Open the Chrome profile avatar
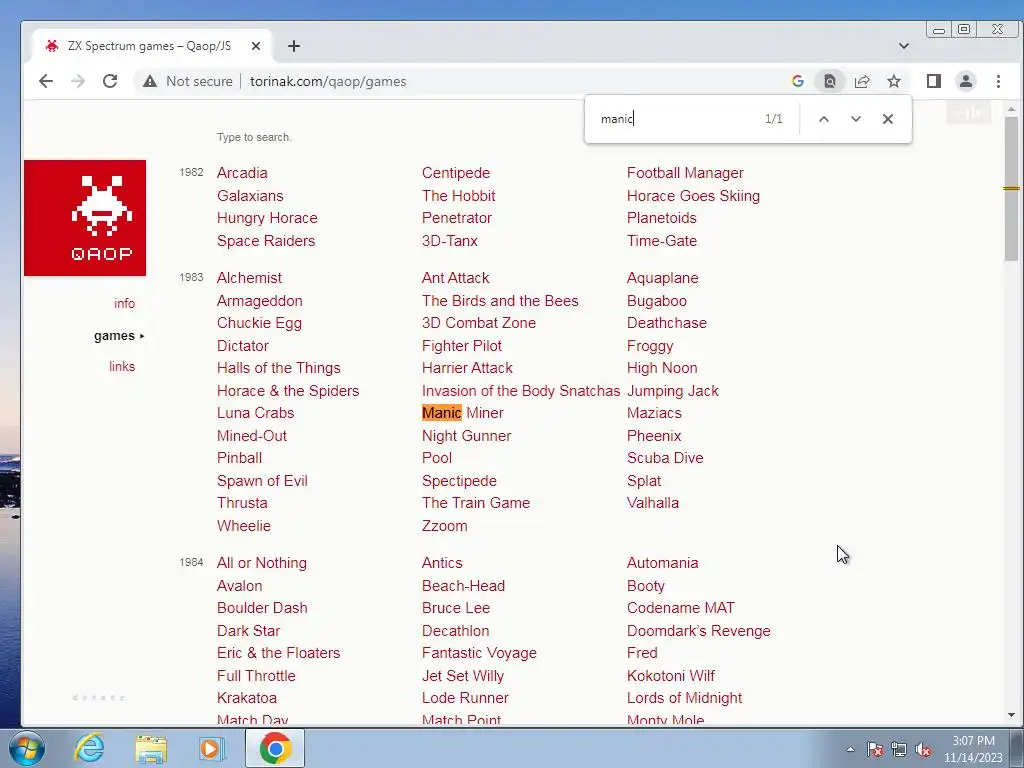Viewport: 1024px width, 768px height. pos(966,81)
